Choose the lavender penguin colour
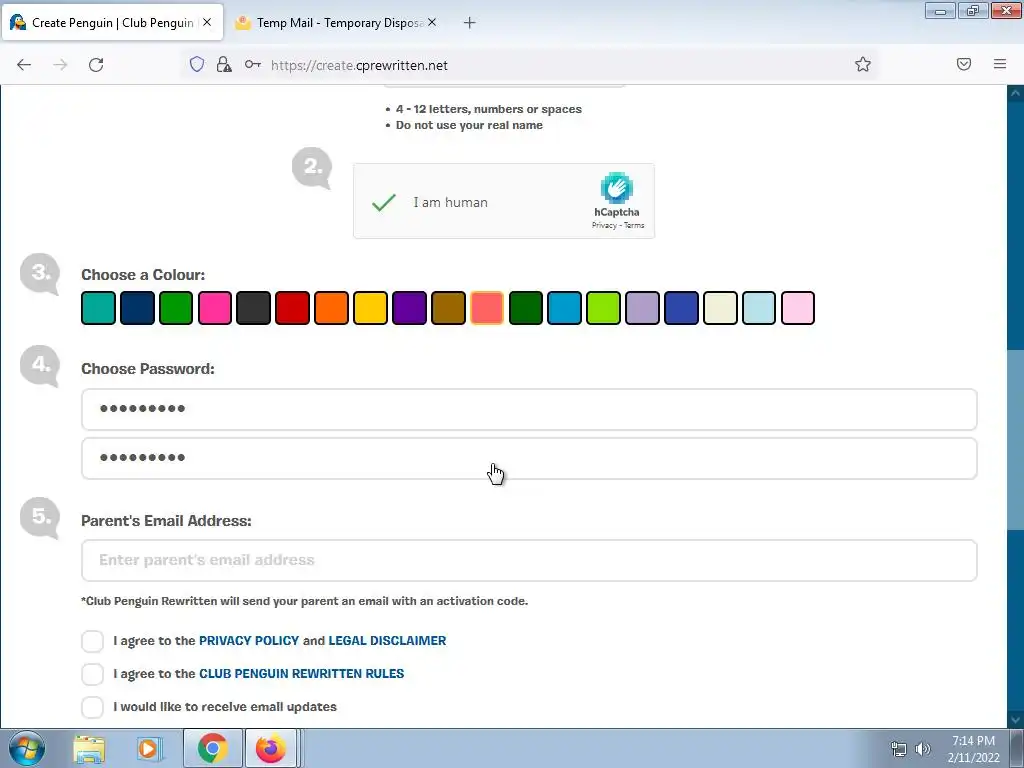This screenshot has width=1024, height=768. point(643,308)
